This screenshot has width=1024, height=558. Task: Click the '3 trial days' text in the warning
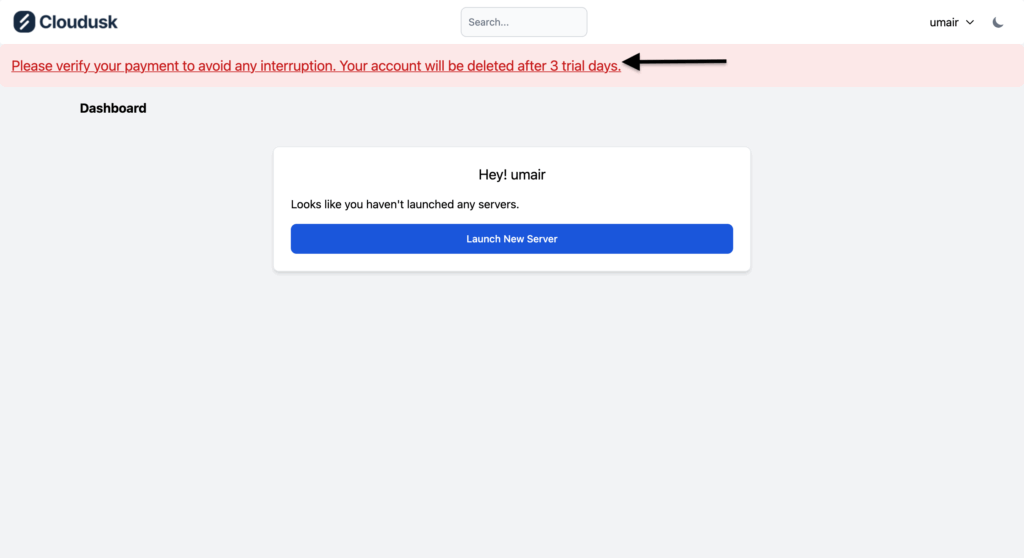[585, 66]
